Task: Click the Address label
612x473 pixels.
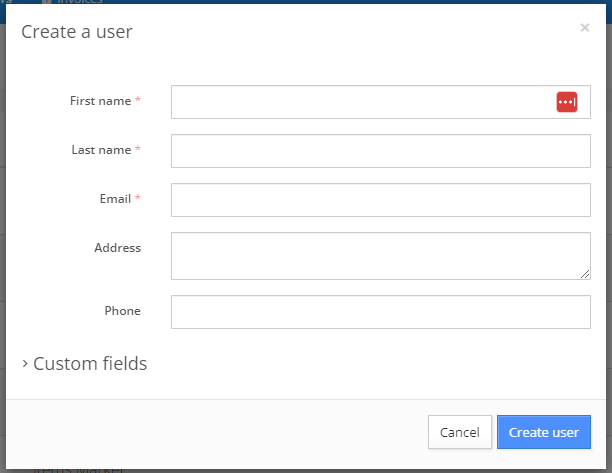Action: [x=117, y=248]
